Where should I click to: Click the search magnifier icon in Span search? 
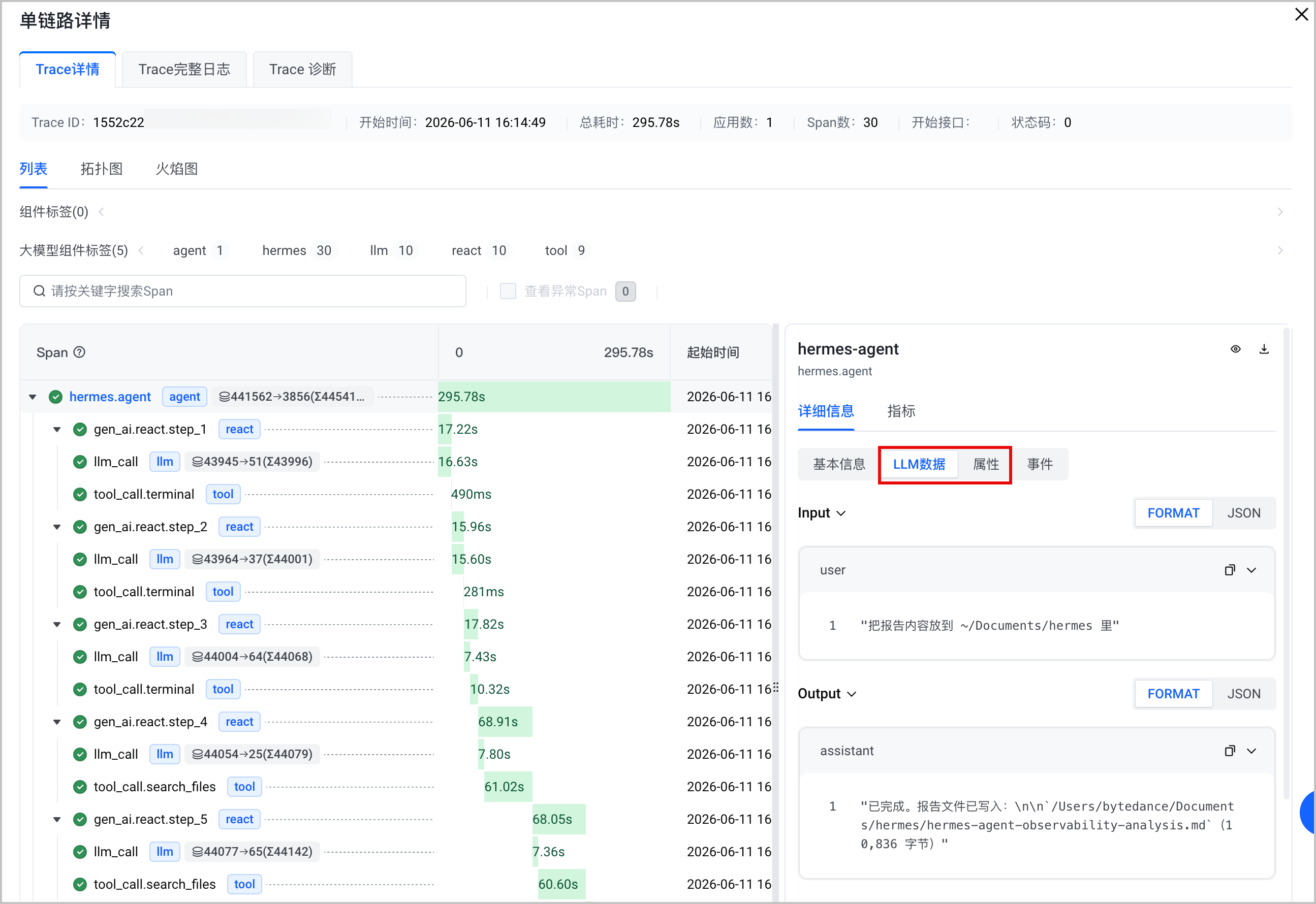(39, 291)
